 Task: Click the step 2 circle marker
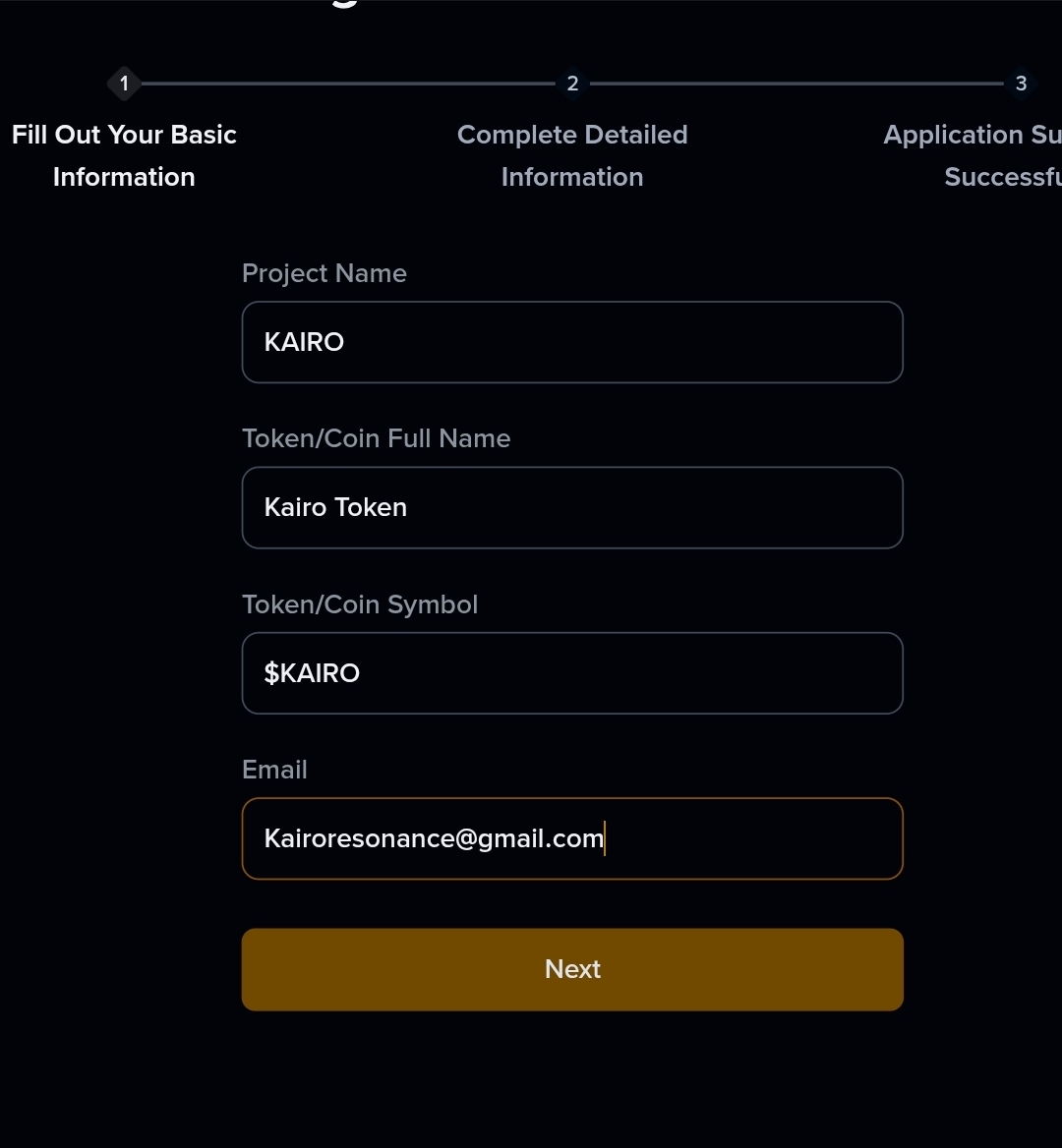(x=572, y=84)
